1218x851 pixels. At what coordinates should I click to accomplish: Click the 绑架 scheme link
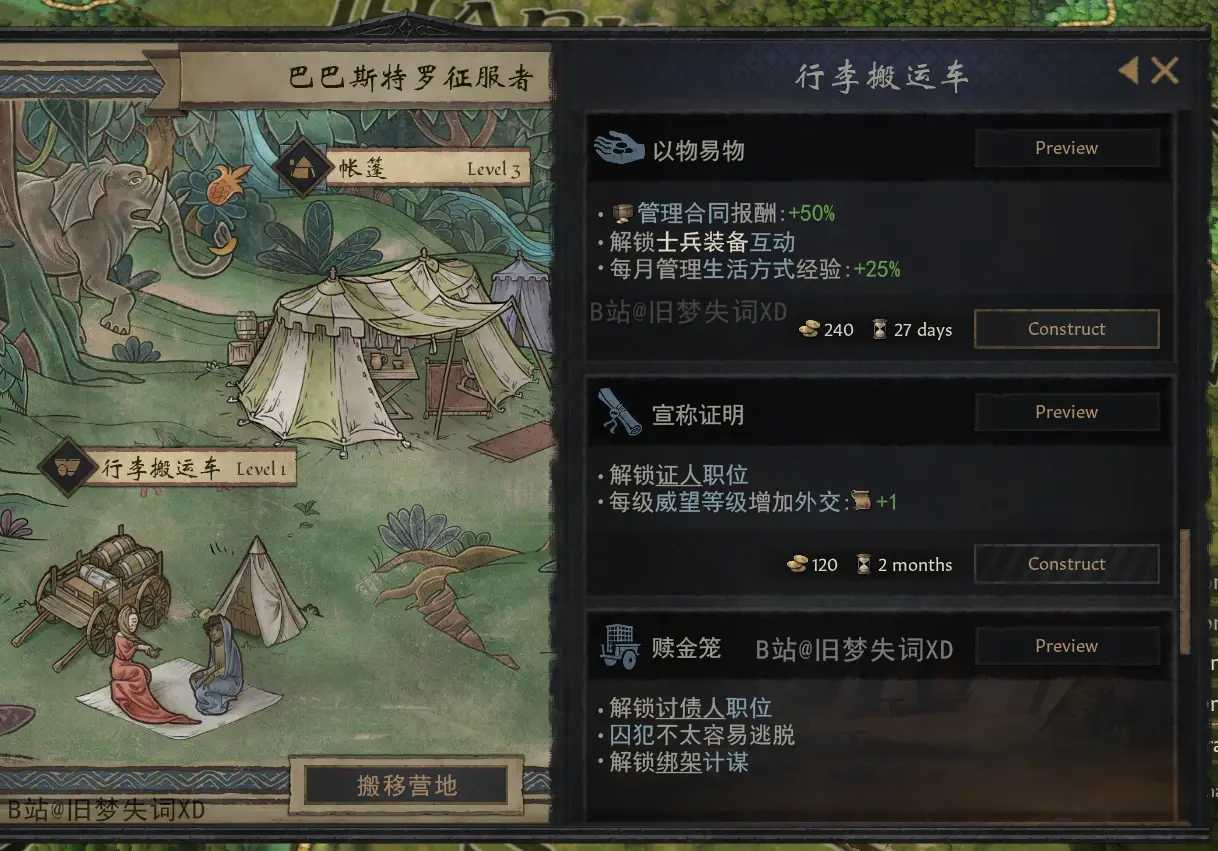(679, 762)
